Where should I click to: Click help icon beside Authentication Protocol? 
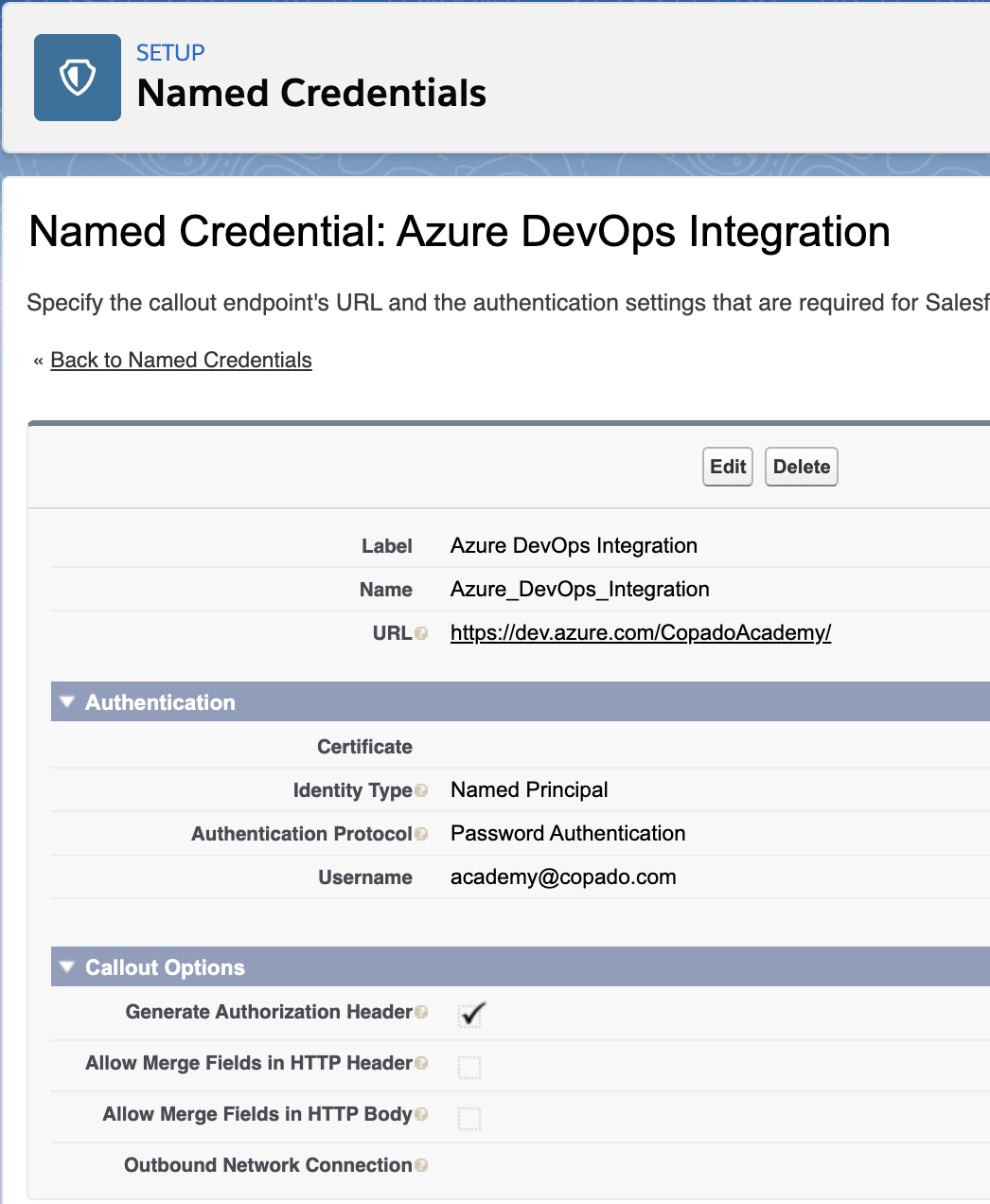[421, 834]
